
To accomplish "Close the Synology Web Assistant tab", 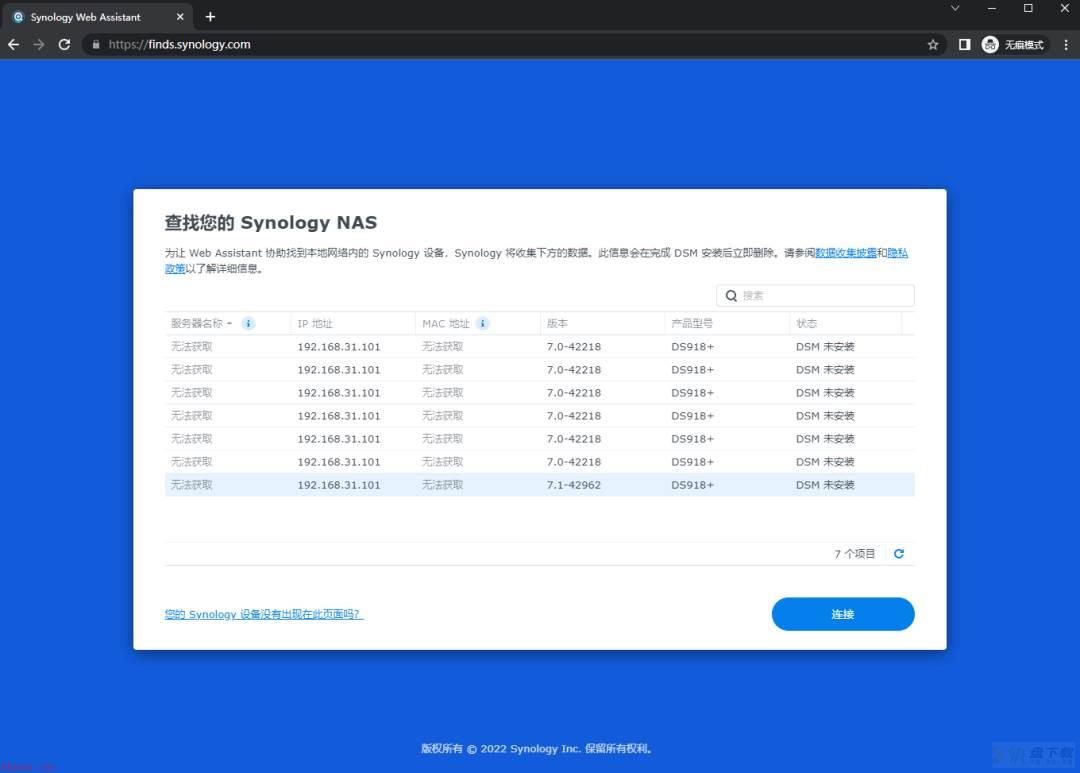I will pos(180,17).
